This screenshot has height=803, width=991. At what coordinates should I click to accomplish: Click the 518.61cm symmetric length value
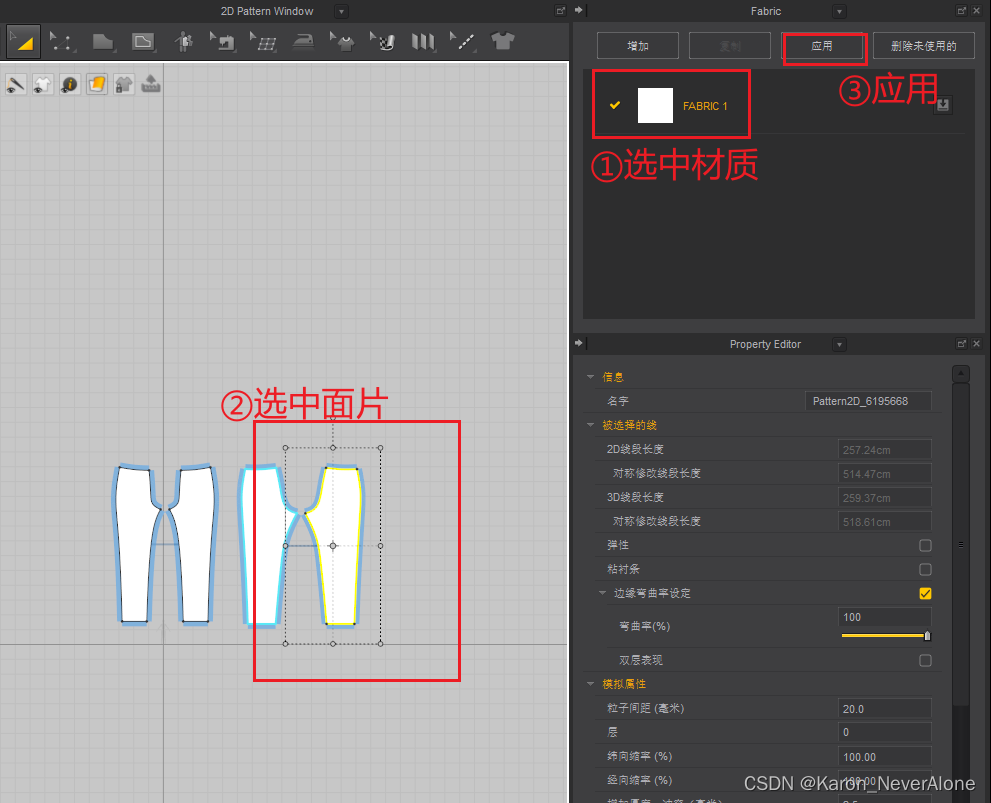click(884, 522)
